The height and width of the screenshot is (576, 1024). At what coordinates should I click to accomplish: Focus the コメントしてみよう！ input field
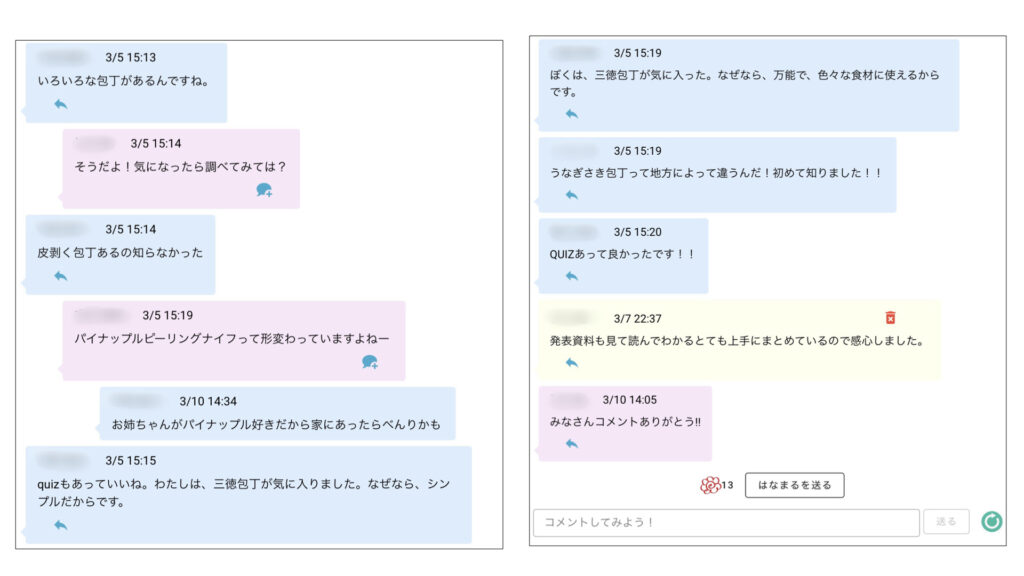(725, 522)
